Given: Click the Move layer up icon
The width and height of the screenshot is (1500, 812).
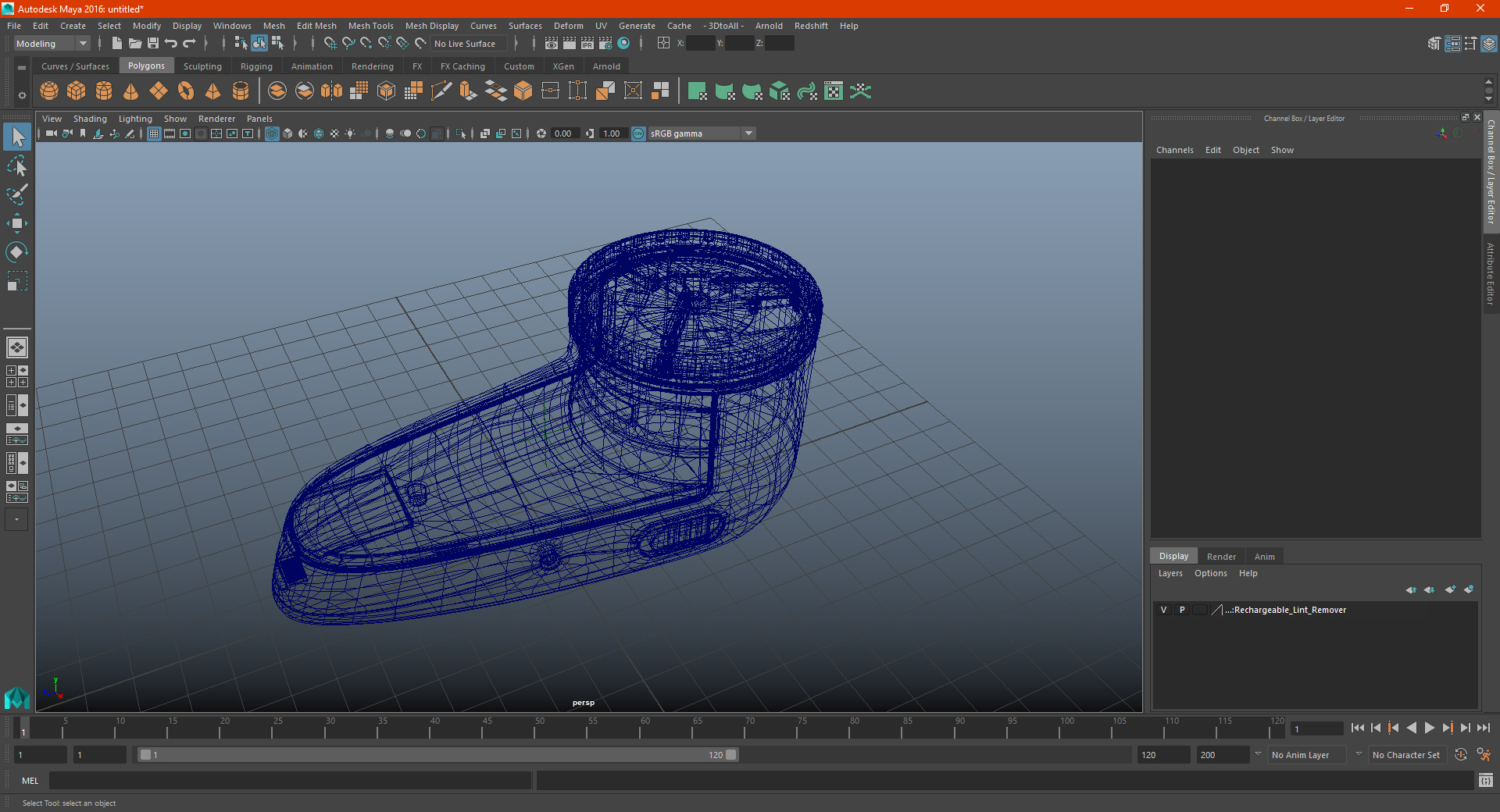Looking at the screenshot, I should [1411, 589].
